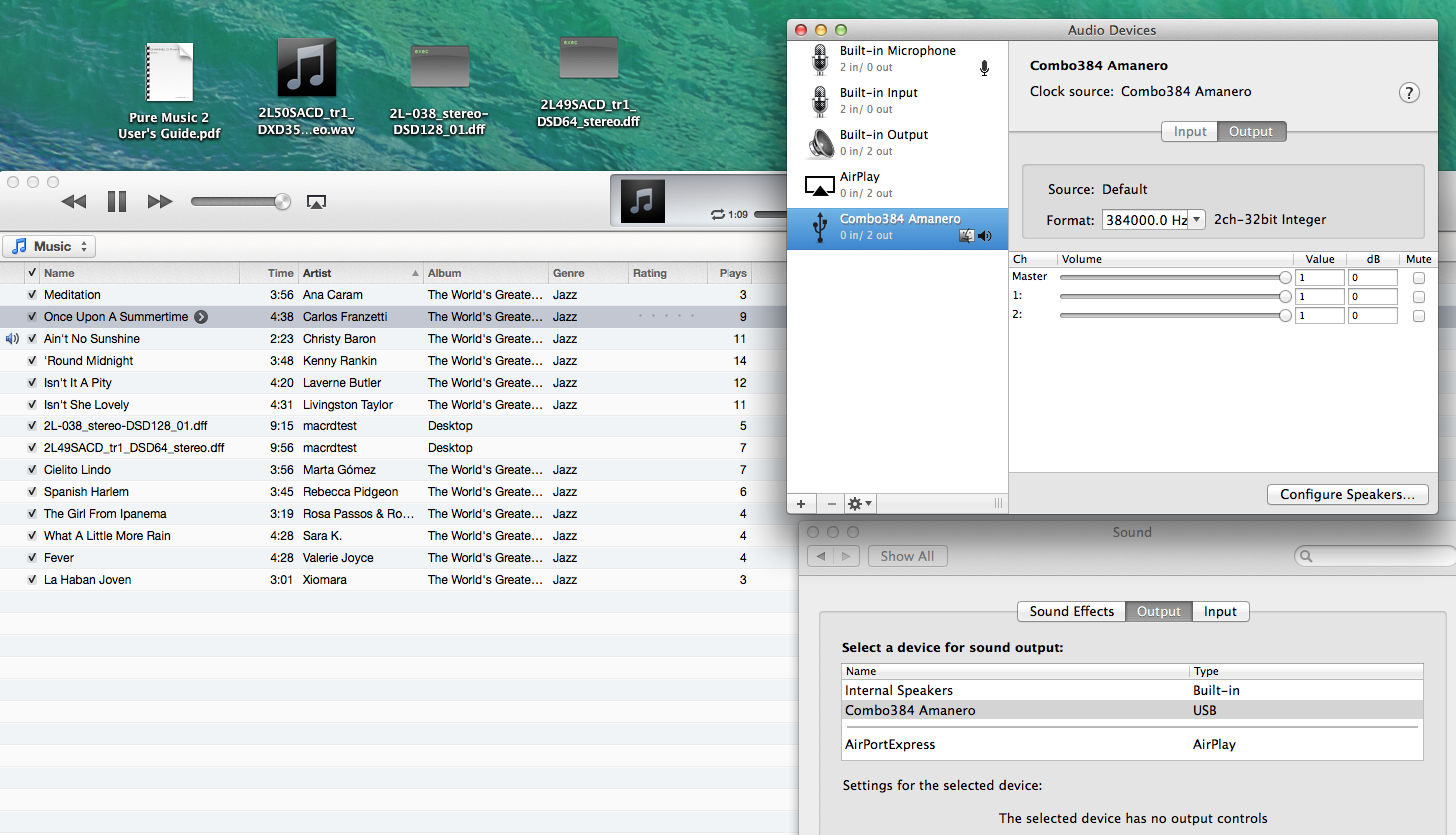Switch to the Output tab in Audio Devices
This screenshot has width=1456, height=835.
click(x=1251, y=131)
